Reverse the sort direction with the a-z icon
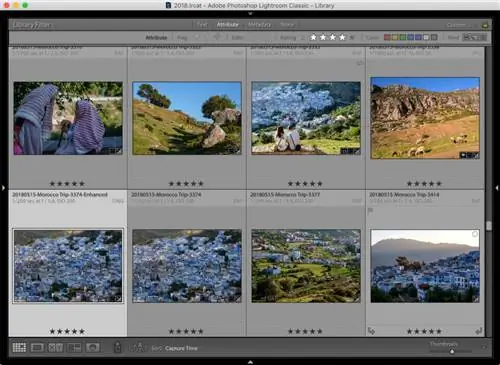 tap(137, 347)
